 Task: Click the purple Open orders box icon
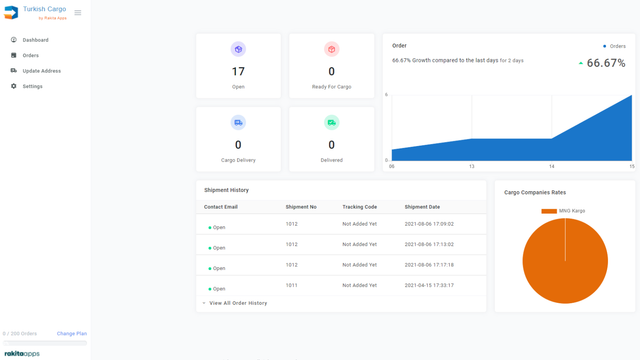point(238,49)
